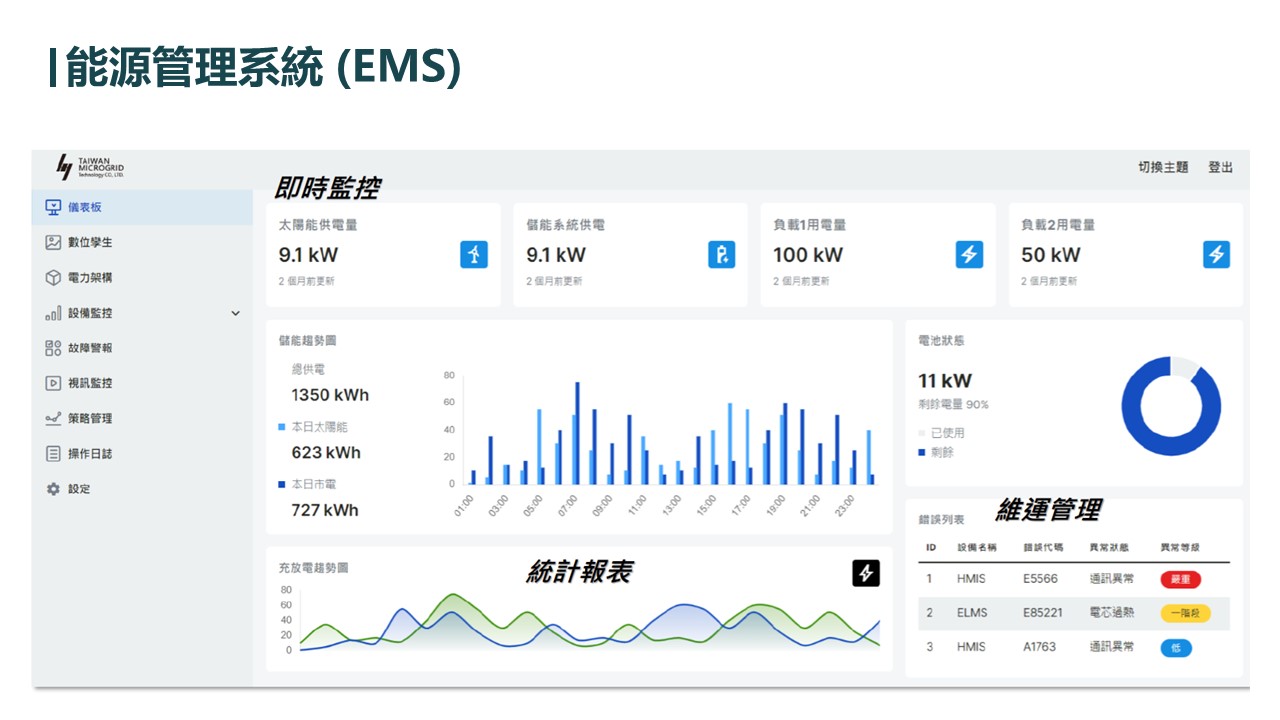Image resolution: width=1280 pixels, height=720 pixels.
Task: Click the battery status donut chart
Action: [x=1171, y=405]
